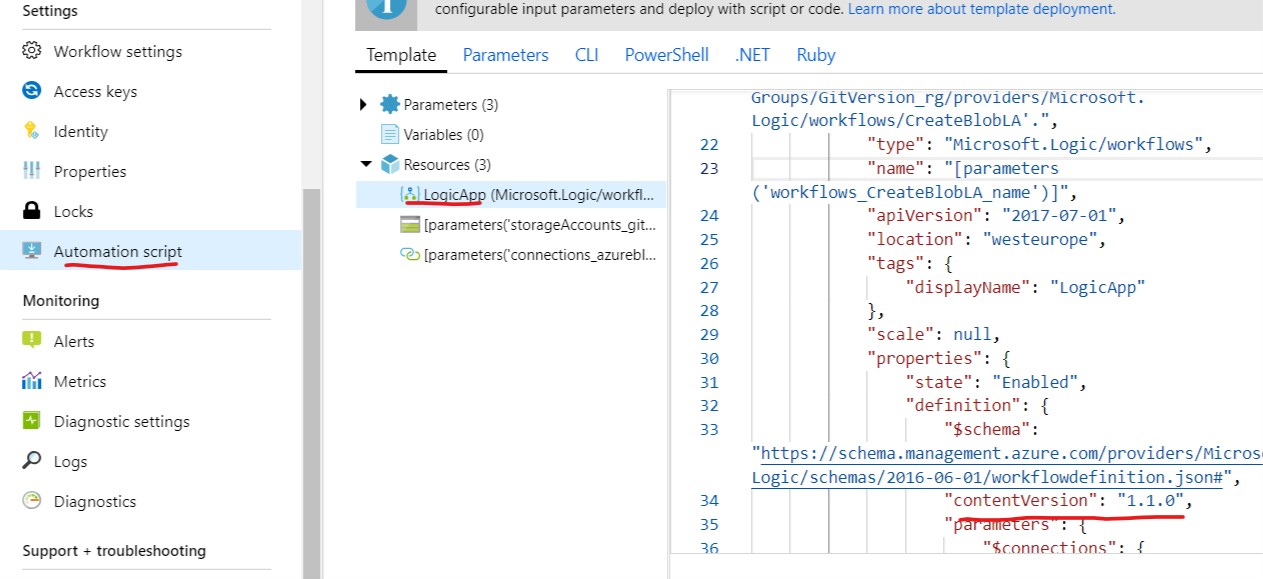Open the Ruby tab
The width and height of the screenshot is (1263, 579).
tap(816, 55)
